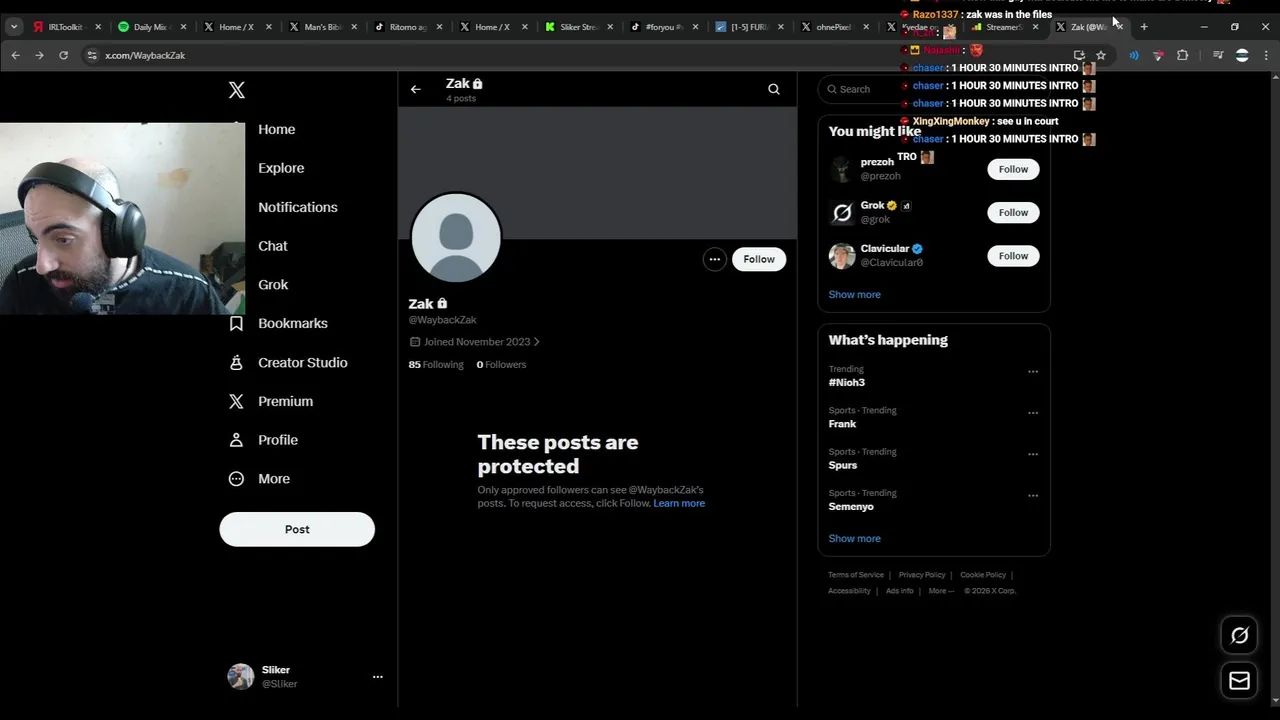
Task: Open the 0 Followers list
Action: (x=501, y=365)
